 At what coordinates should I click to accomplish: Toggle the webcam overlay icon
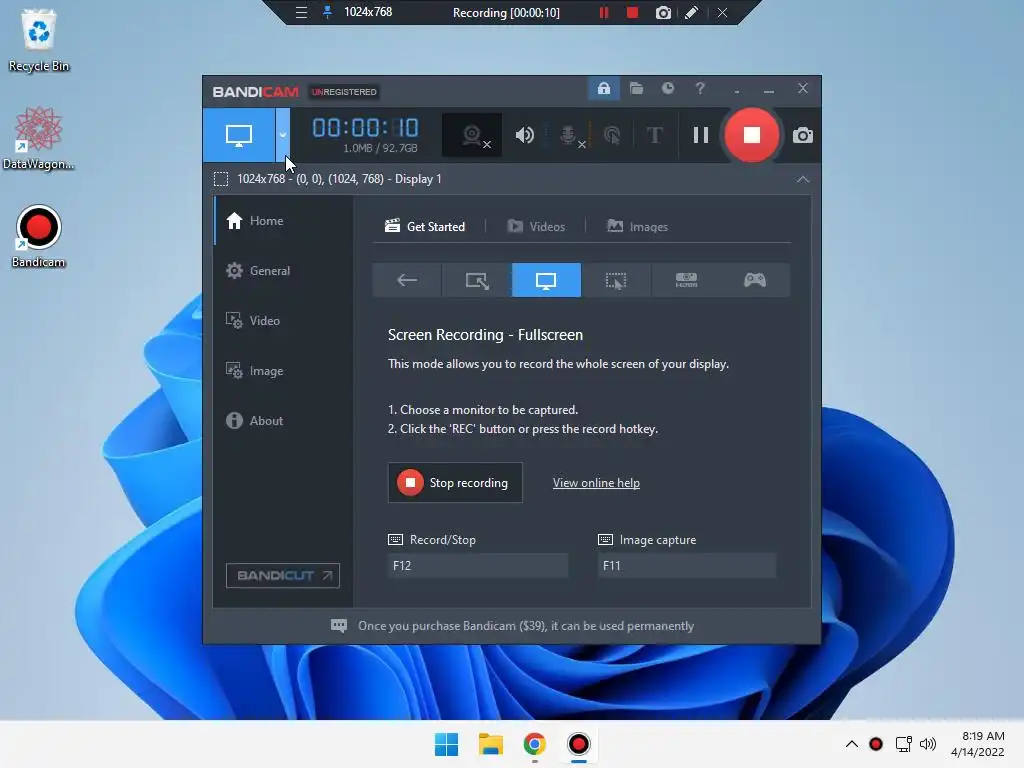(x=472, y=135)
